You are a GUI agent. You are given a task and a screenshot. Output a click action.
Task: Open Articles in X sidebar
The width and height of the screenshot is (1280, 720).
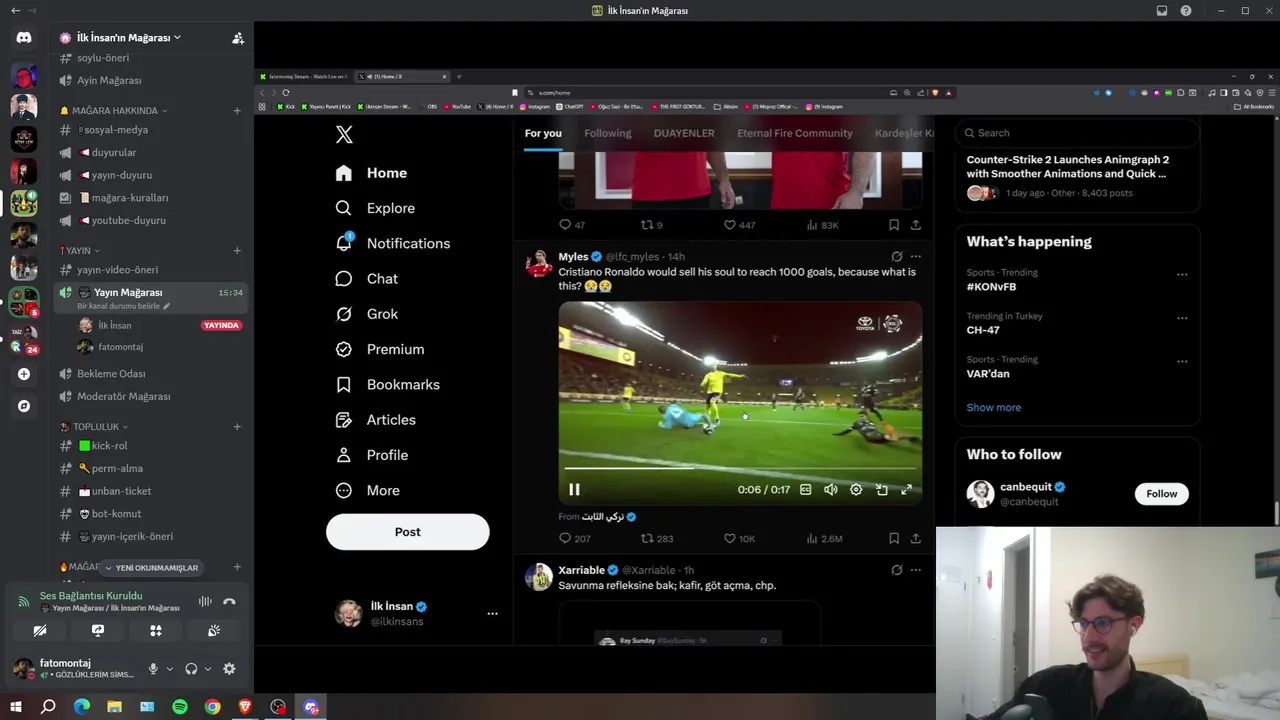pyautogui.click(x=376, y=420)
